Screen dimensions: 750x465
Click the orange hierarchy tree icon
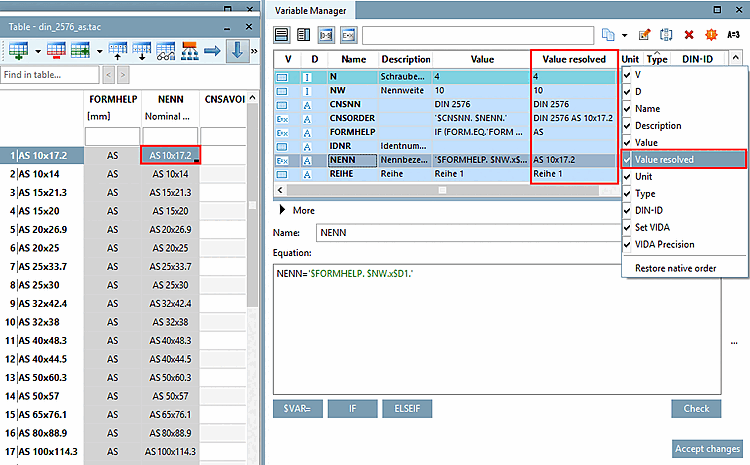pyautogui.click(x=189, y=49)
